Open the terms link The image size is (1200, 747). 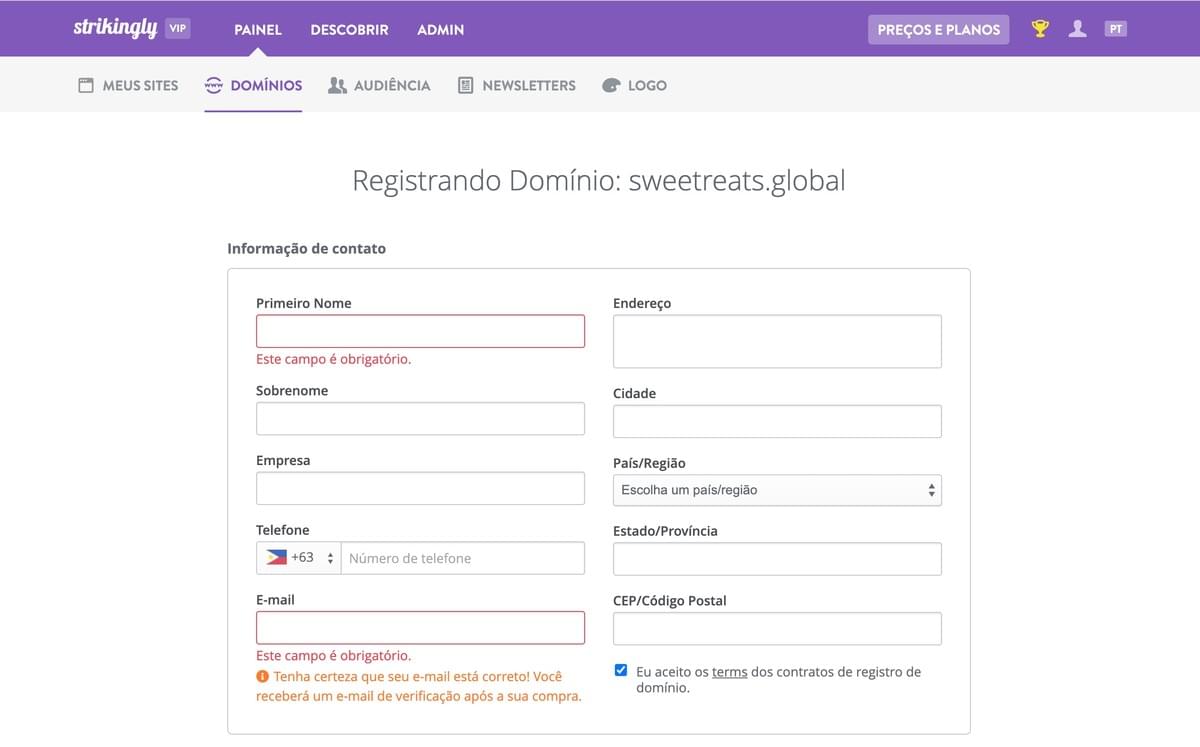[x=729, y=672]
